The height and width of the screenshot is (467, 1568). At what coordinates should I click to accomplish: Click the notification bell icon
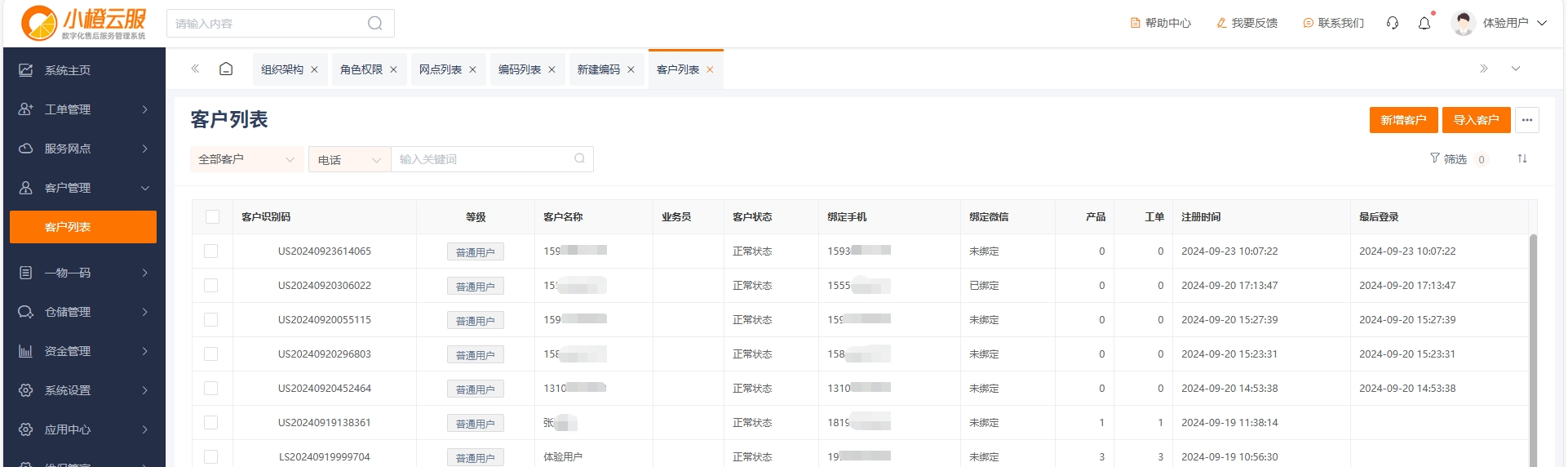[1424, 24]
